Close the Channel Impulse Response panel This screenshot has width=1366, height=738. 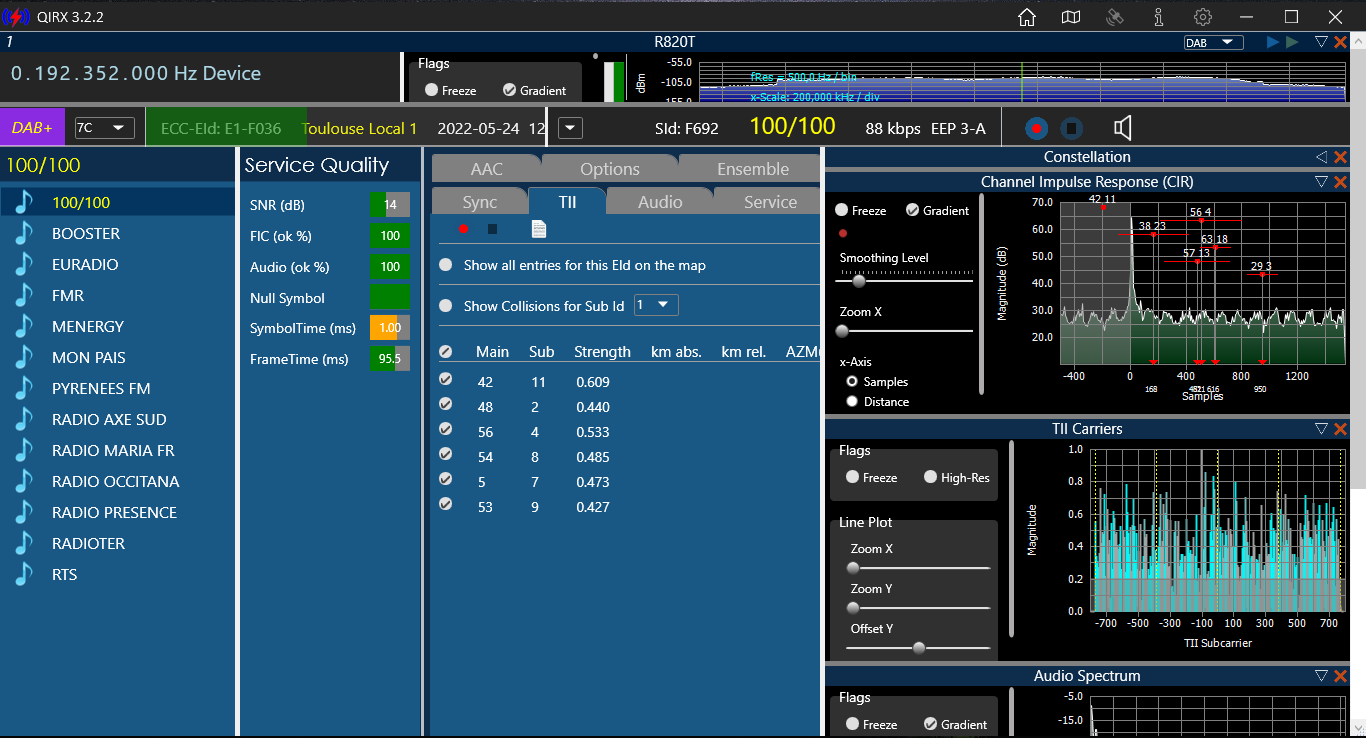coord(1340,182)
